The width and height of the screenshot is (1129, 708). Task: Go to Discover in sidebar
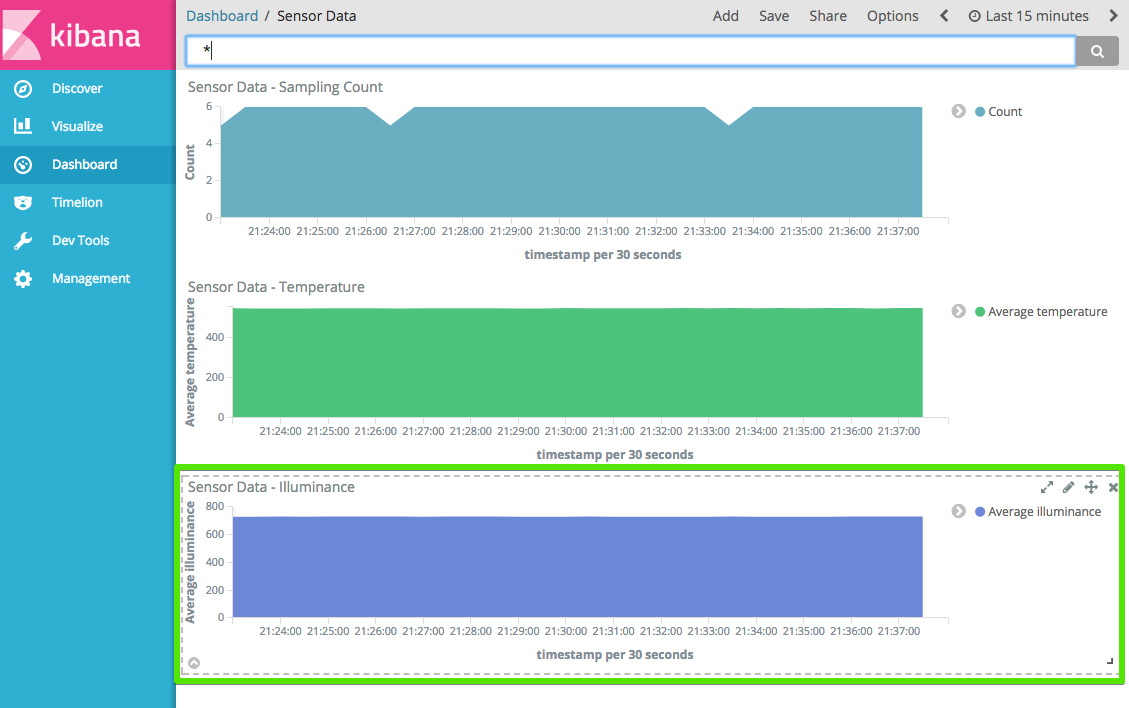88,89
